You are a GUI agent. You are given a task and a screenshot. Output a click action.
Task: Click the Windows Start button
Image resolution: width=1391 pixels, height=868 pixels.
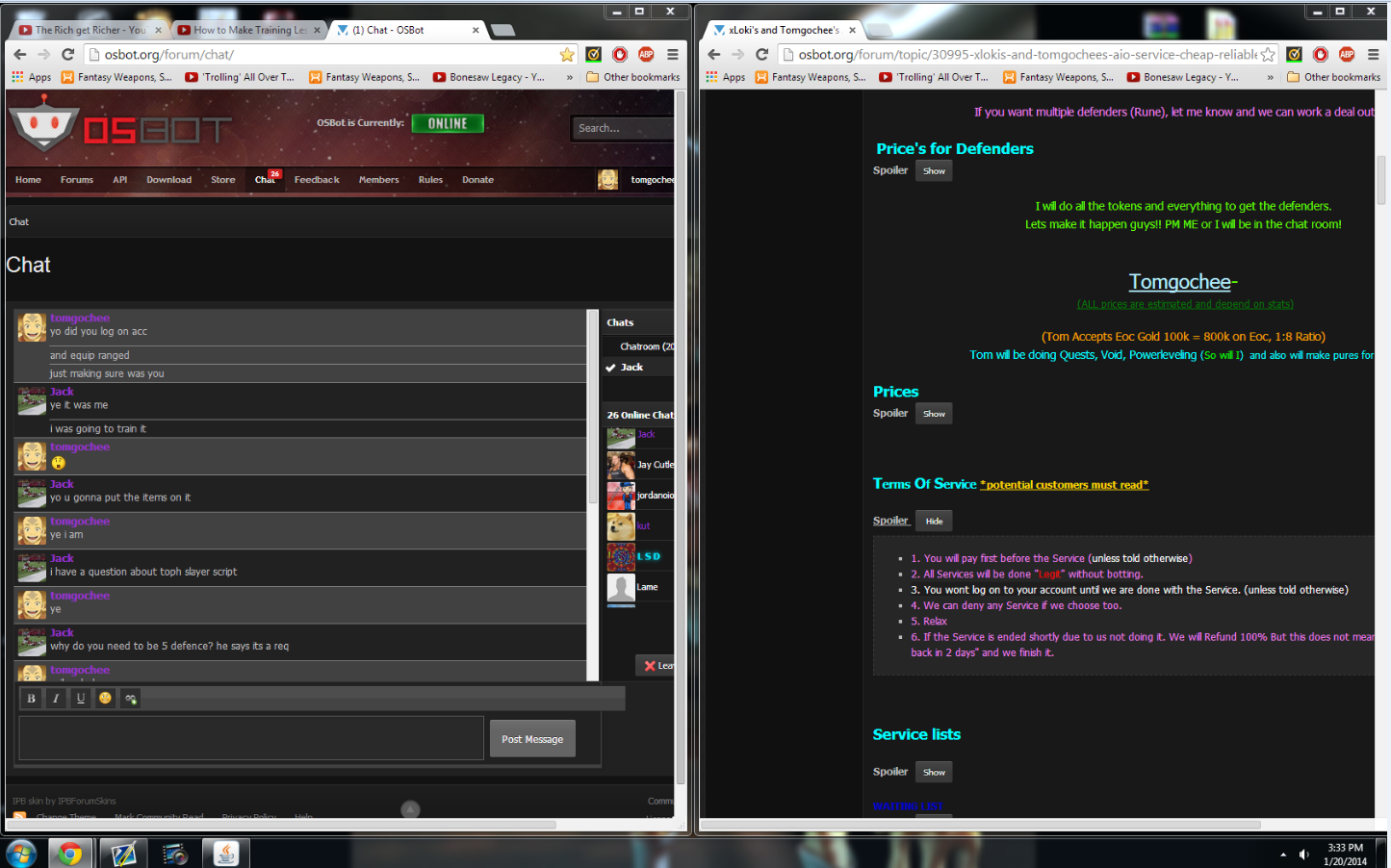pos(20,853)
